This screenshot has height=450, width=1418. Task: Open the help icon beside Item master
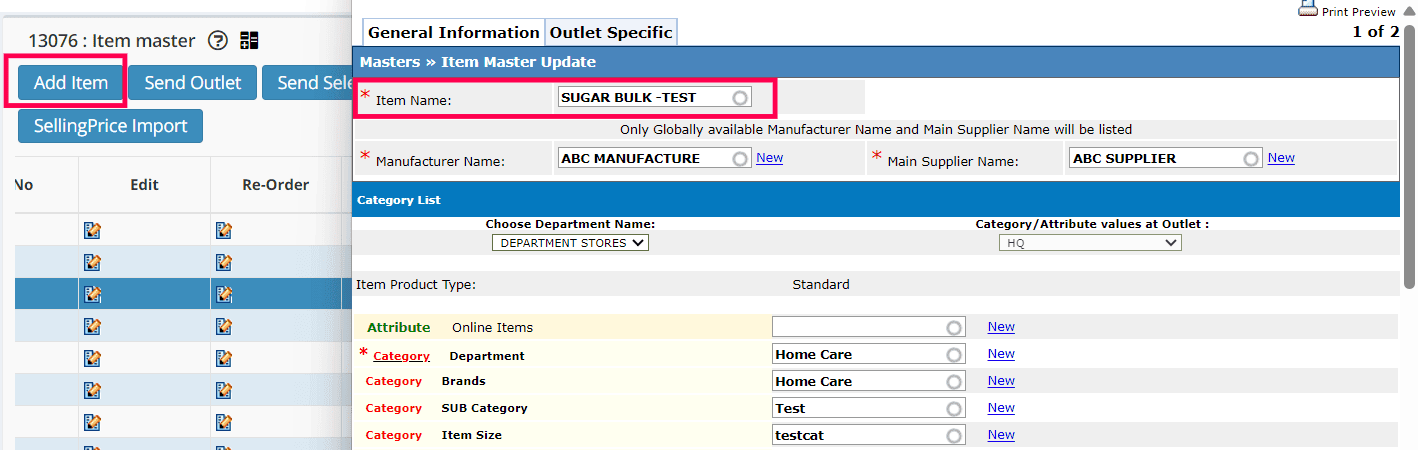pyautogui.click(x=218, y=41)
